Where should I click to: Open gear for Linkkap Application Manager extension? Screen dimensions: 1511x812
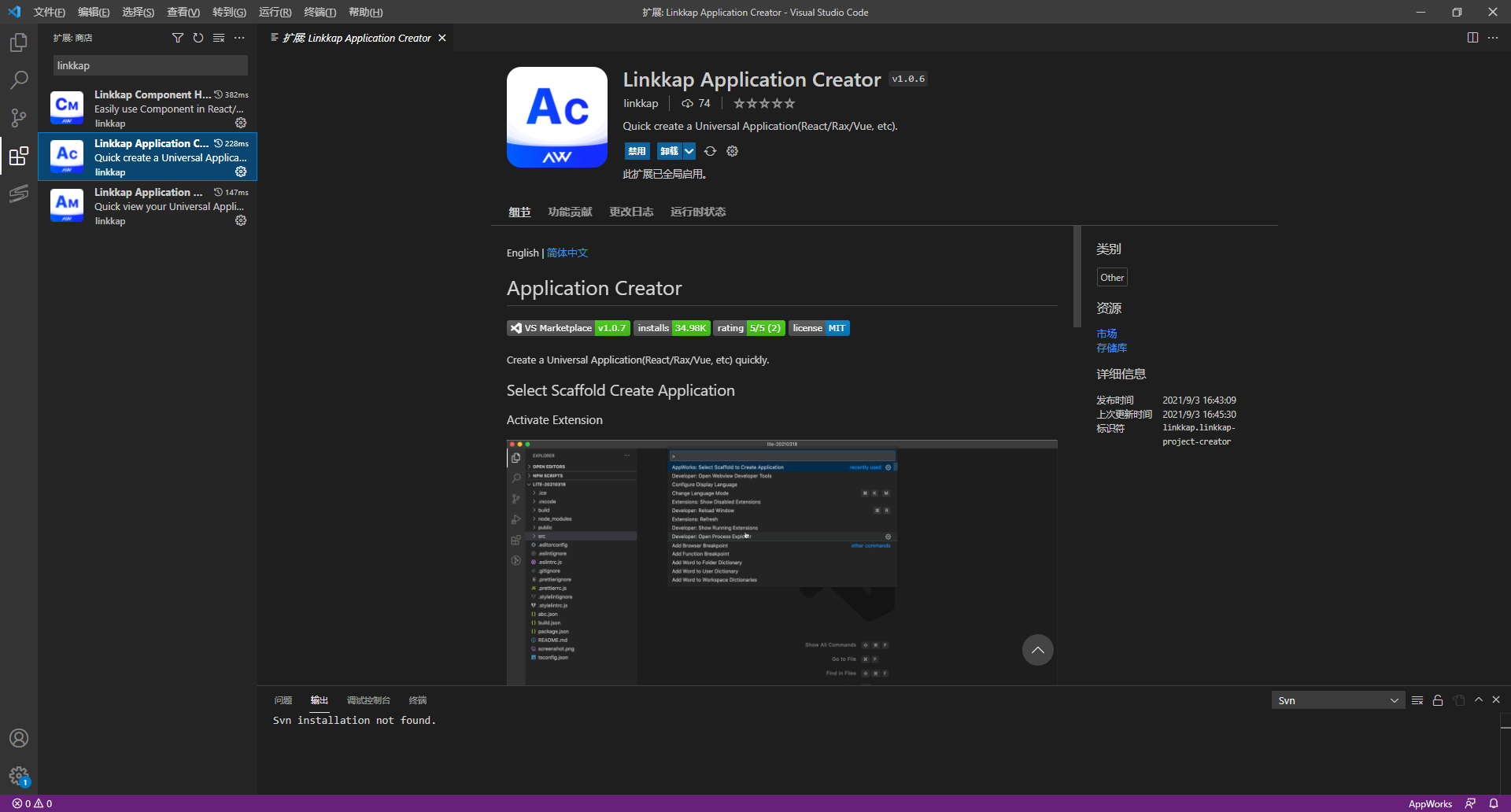(x=241, y=220)
